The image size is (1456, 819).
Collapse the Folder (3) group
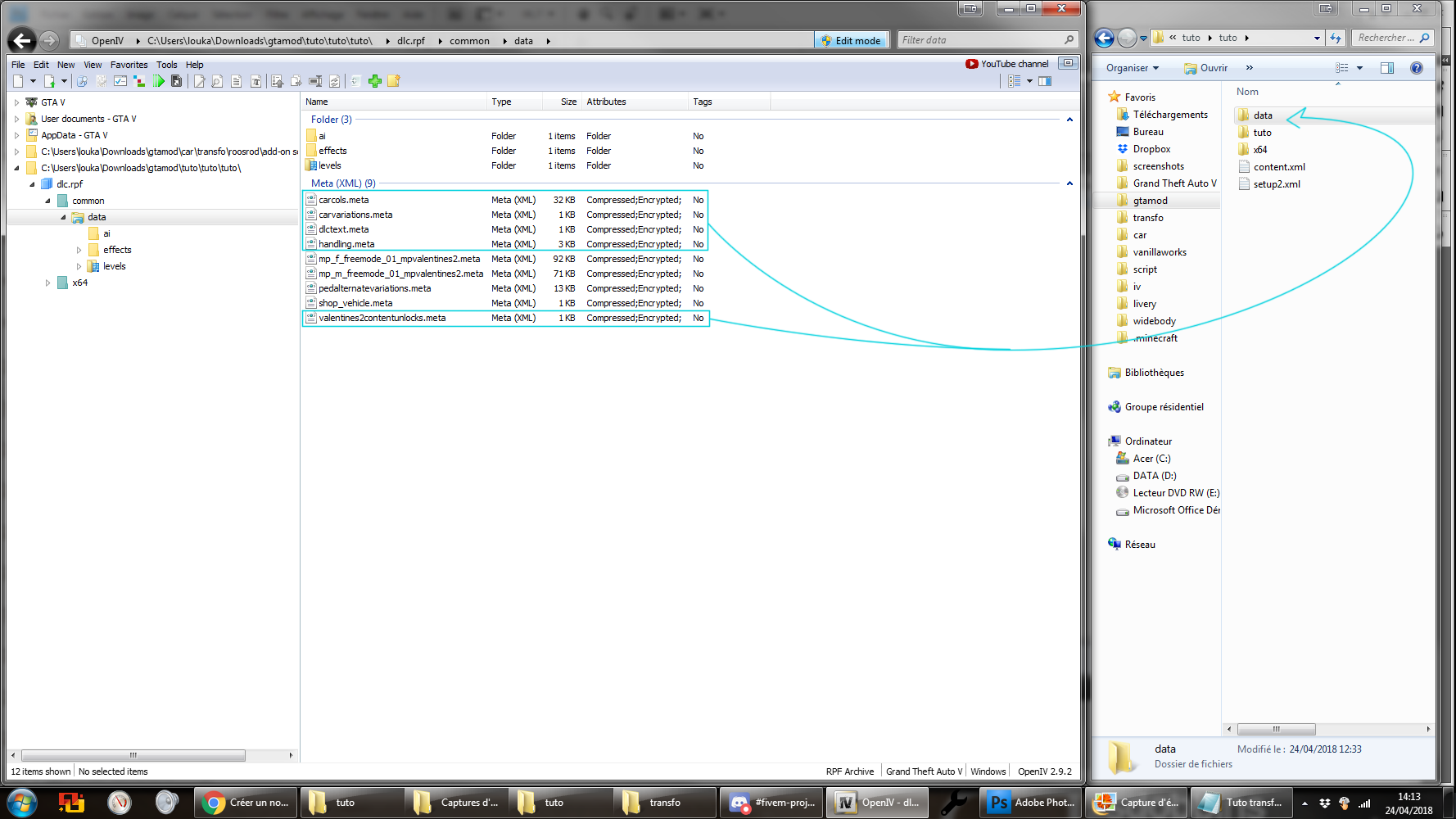click(x=1069, y=120)
